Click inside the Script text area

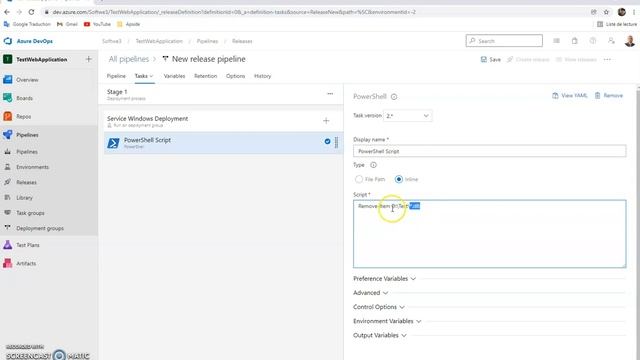click(x=489, y=234)
